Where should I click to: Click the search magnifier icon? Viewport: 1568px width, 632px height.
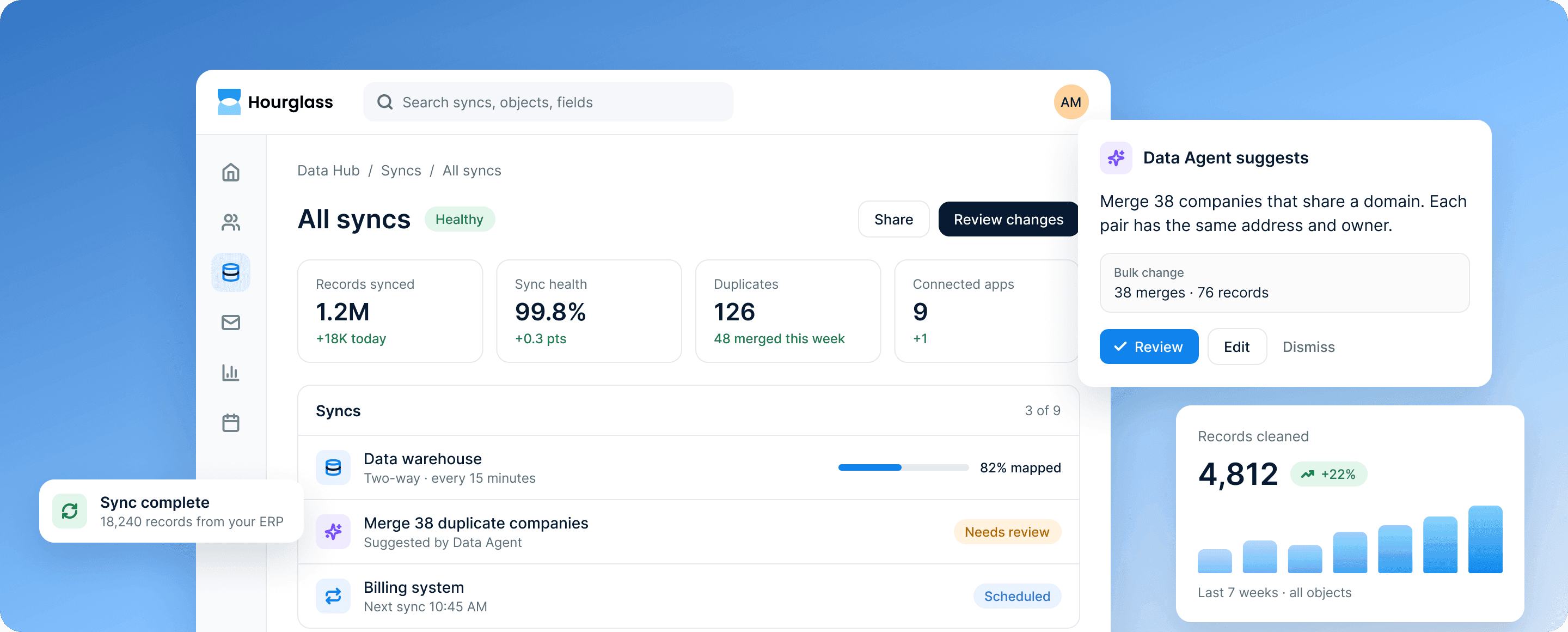pyautogui.click(x=385, y=102)
